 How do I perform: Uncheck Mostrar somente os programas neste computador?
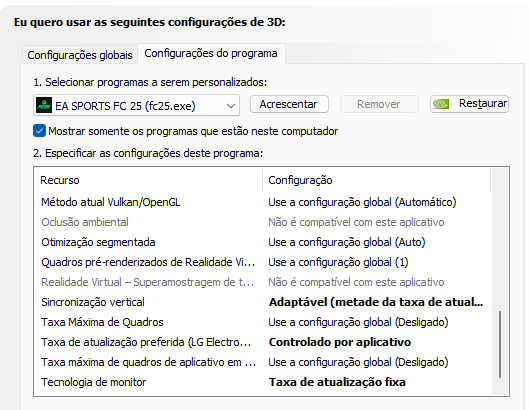(39, 131)
